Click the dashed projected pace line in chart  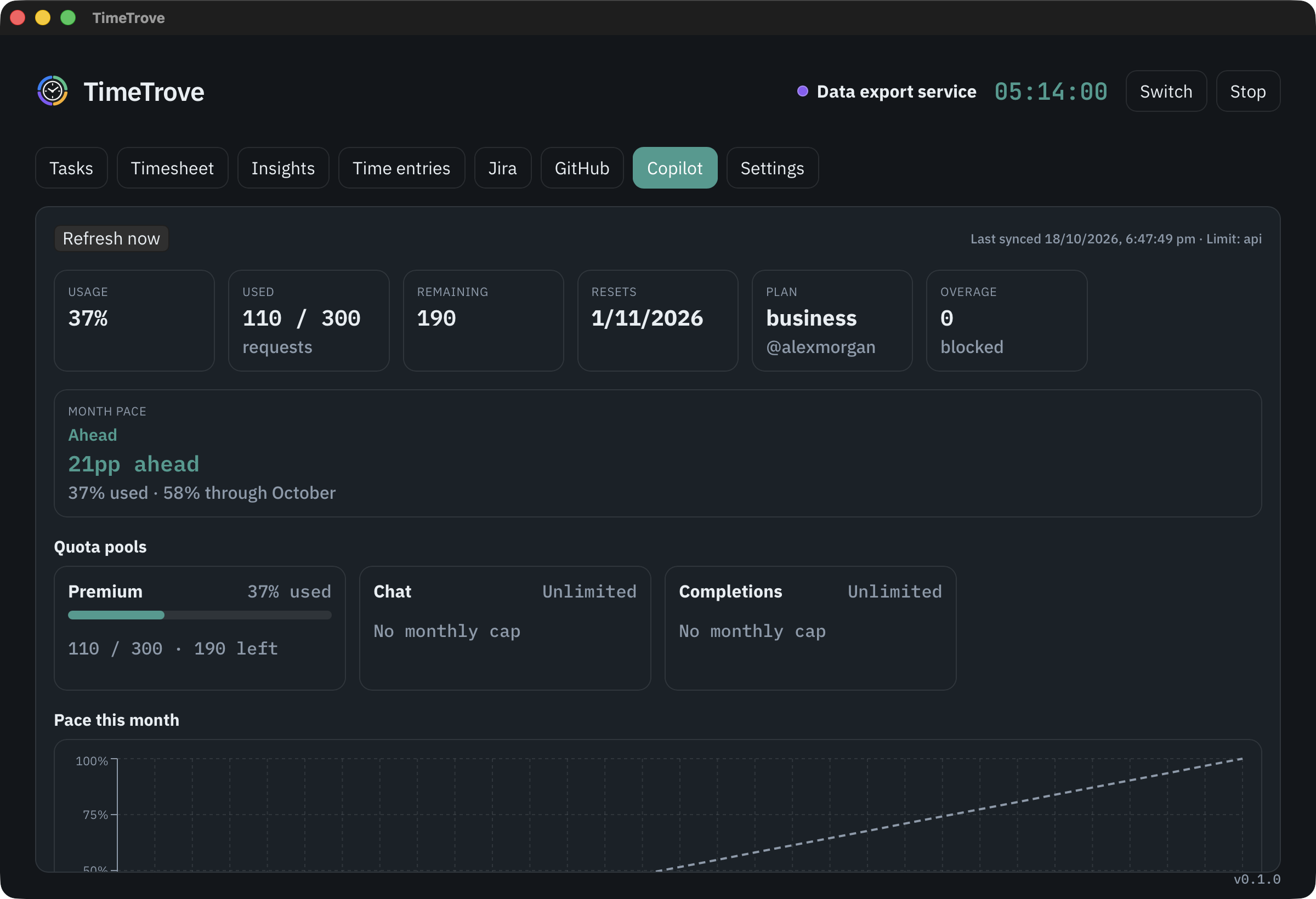(x=949, y=814)
